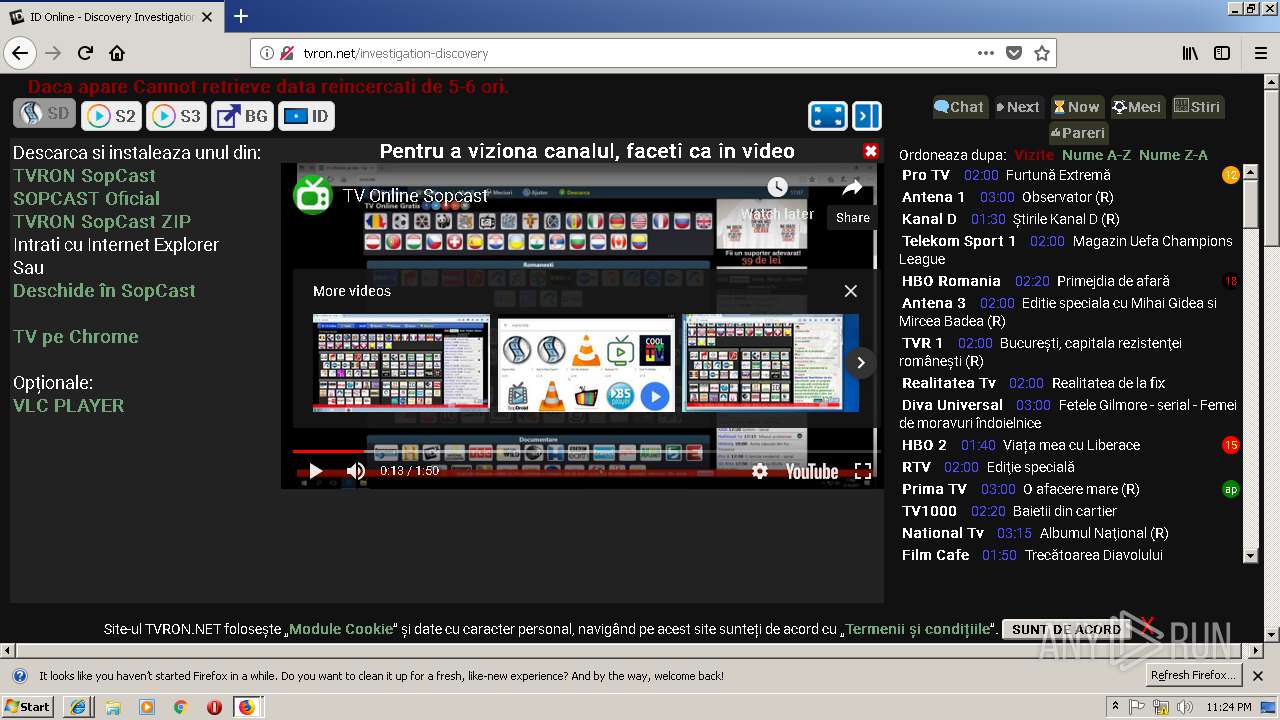Open YouTube player settings gear
The height and width of the screenshot is (720, 1280).
pos(760,471)
